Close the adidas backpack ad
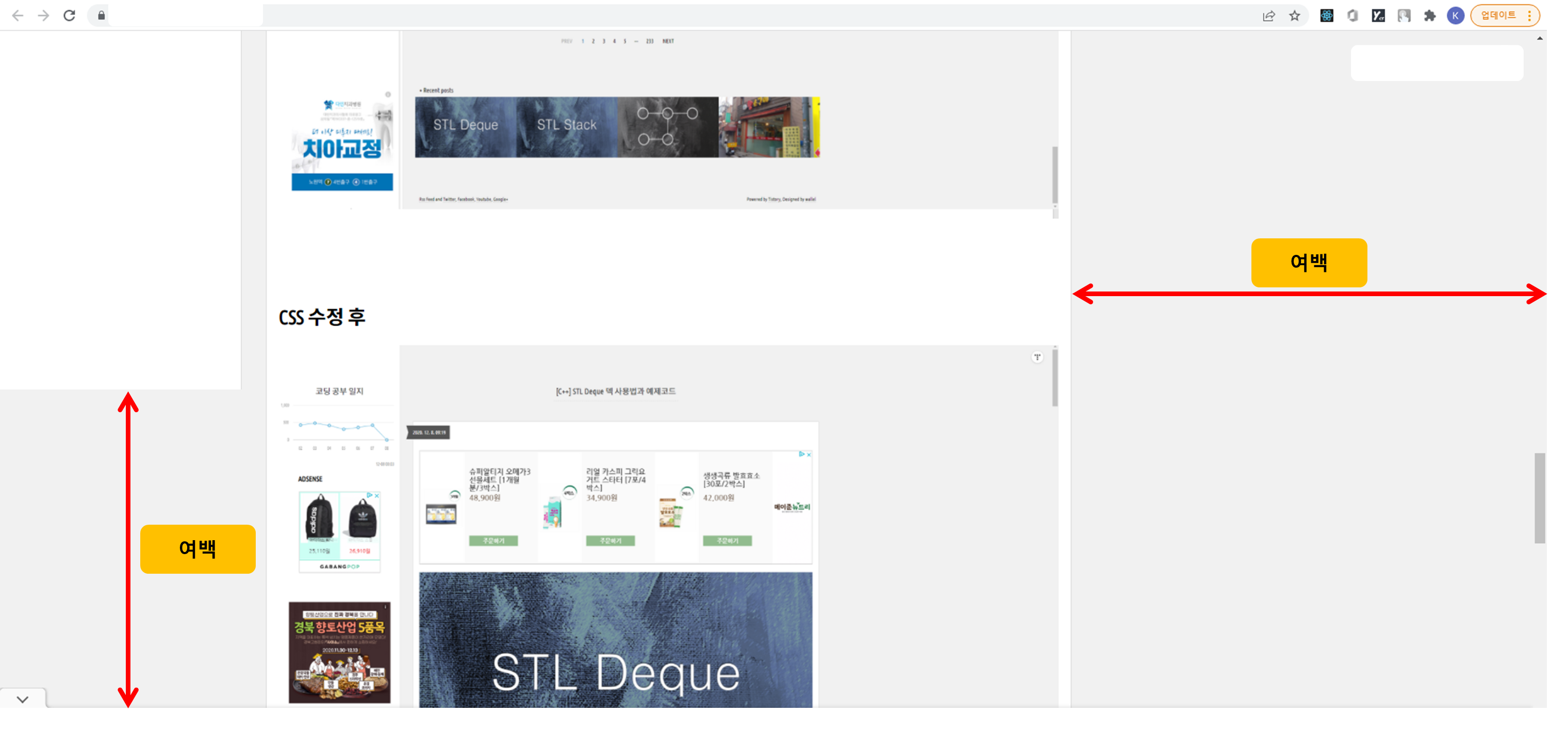The image size is (1568, 729). tap(377, 496)
